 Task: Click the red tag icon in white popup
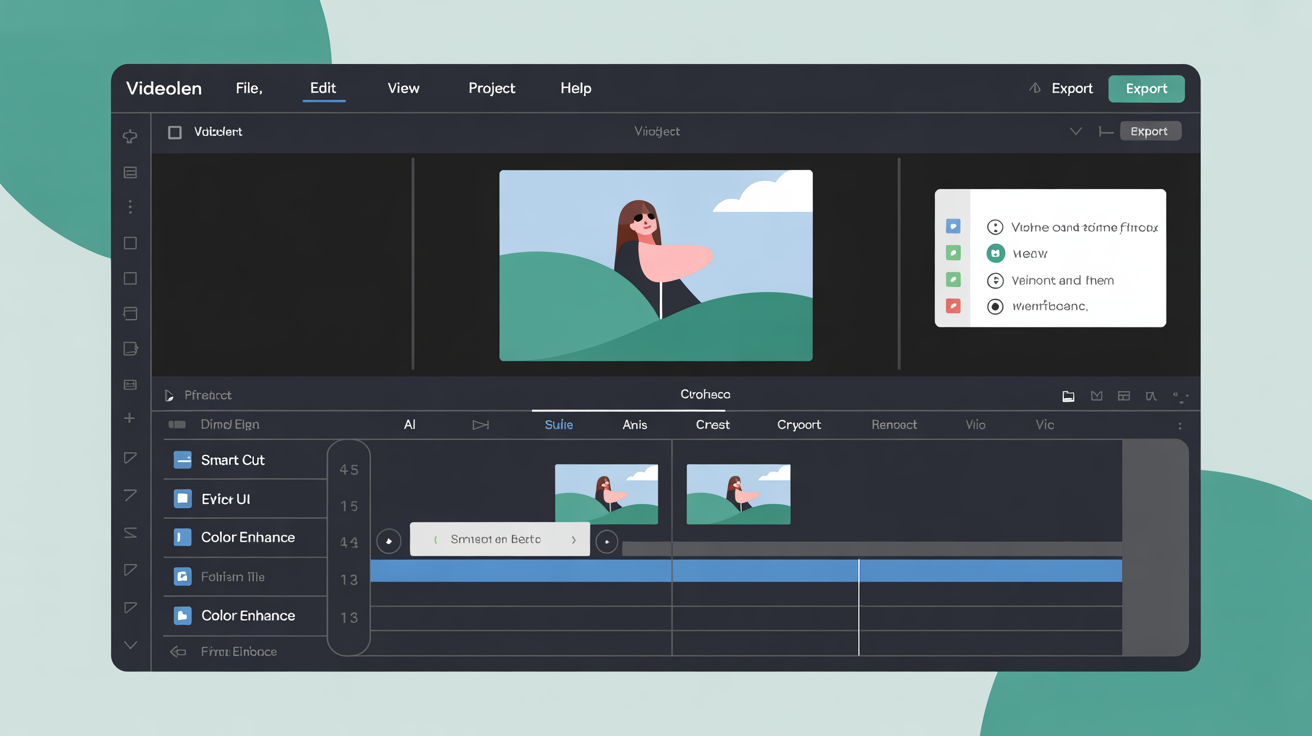[x=953, y=306]
